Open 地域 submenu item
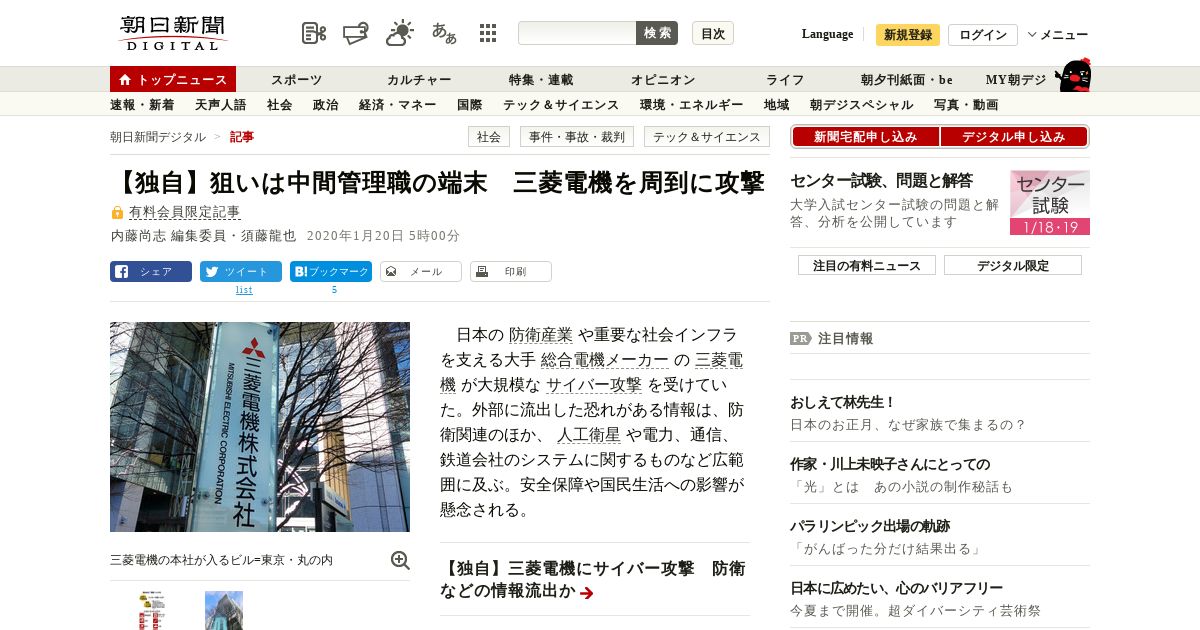This screenshot has width=1200, height=630. (x=776, y=104)
